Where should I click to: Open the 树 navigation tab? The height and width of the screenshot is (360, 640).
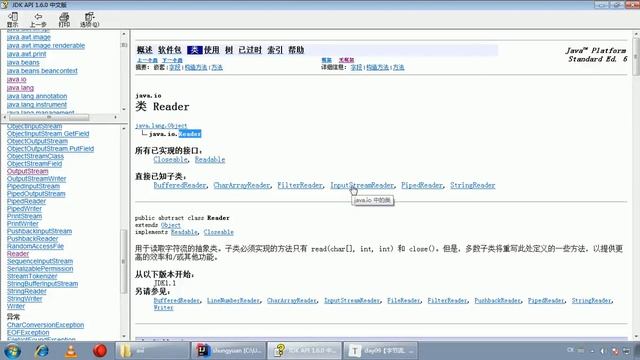point(229,50)
